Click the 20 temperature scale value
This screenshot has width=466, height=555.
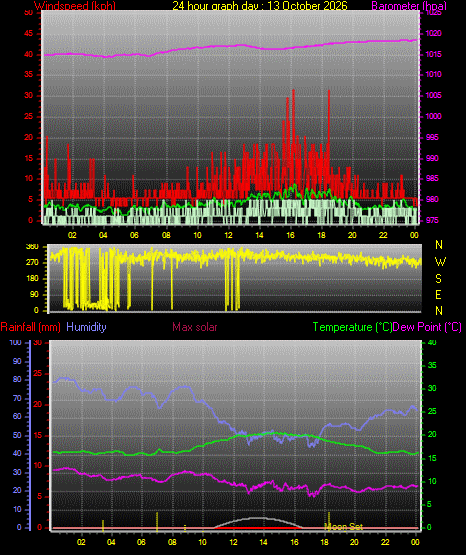point(432,435)
